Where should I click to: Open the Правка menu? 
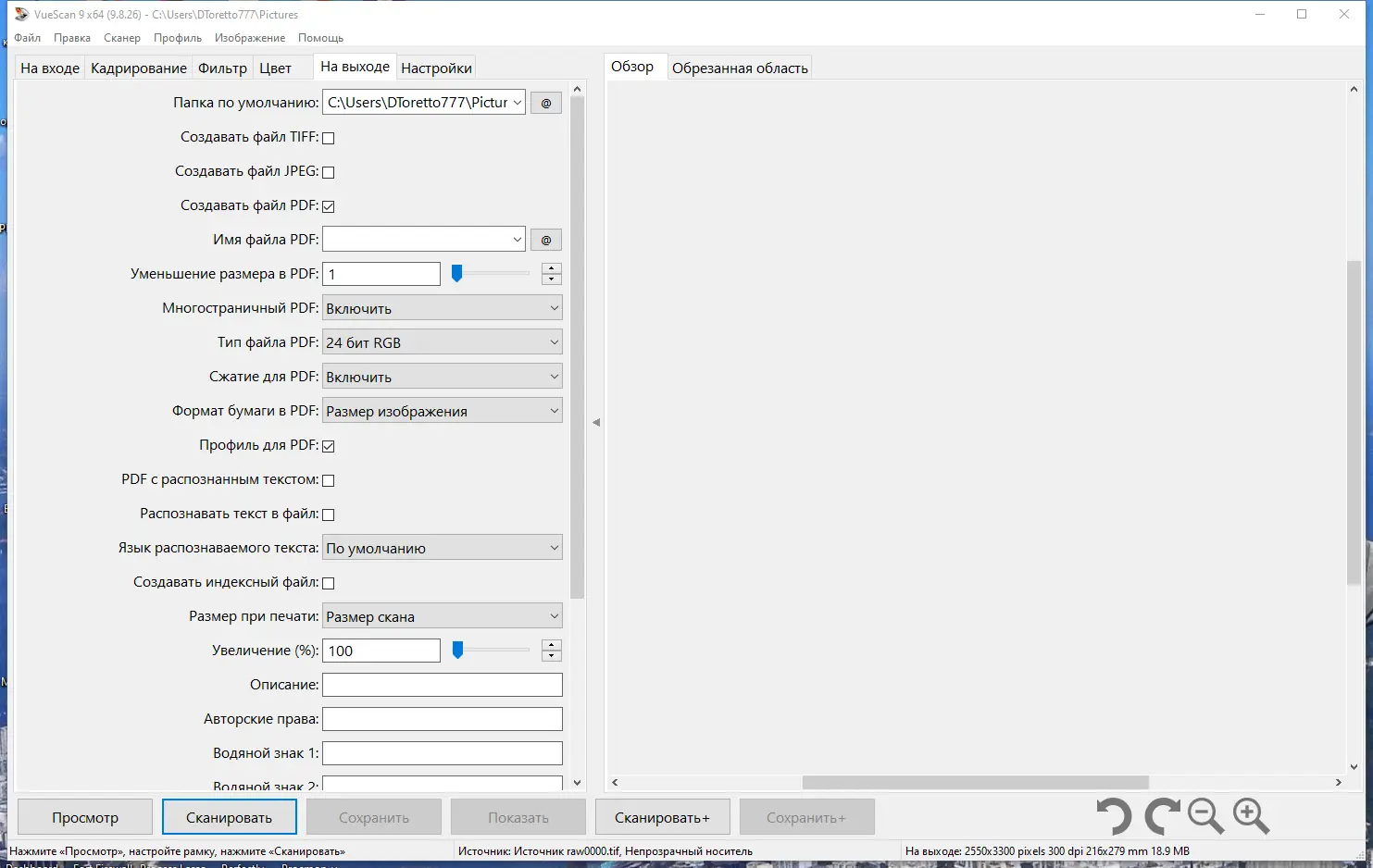pos(72,38)
